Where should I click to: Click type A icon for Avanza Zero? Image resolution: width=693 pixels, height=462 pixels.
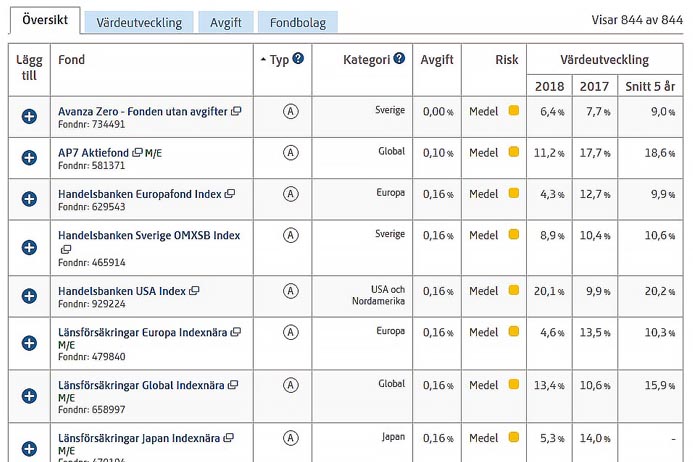coord(290,111)
